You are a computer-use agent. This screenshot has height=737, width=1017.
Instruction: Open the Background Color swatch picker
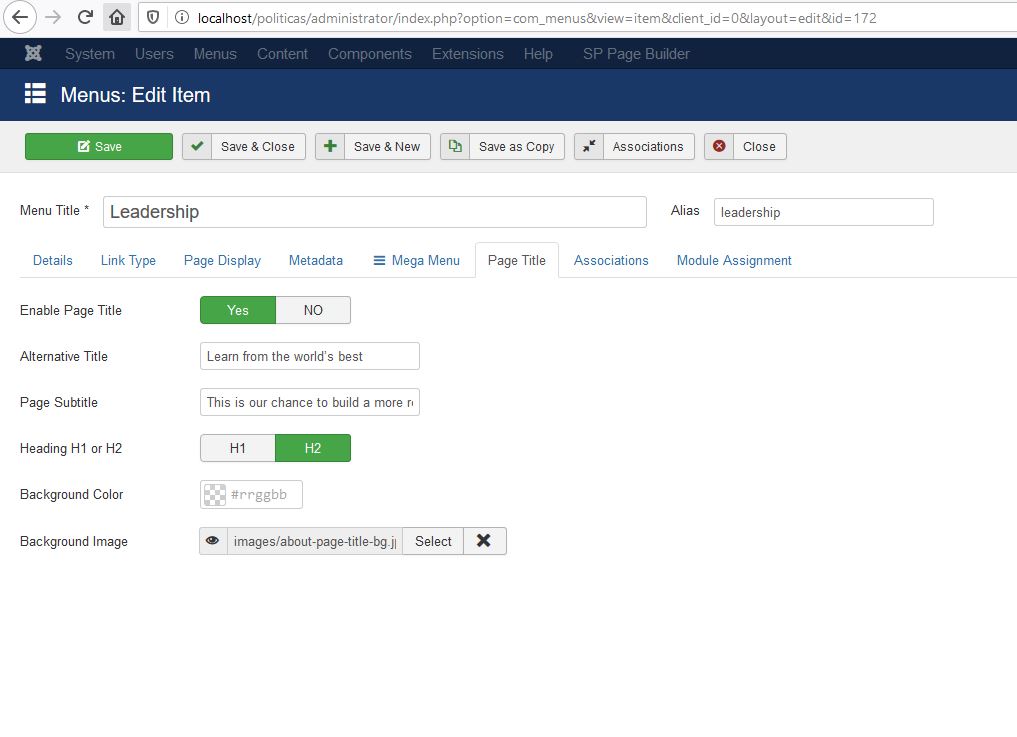pyautogui.click(x=215, y=494)
